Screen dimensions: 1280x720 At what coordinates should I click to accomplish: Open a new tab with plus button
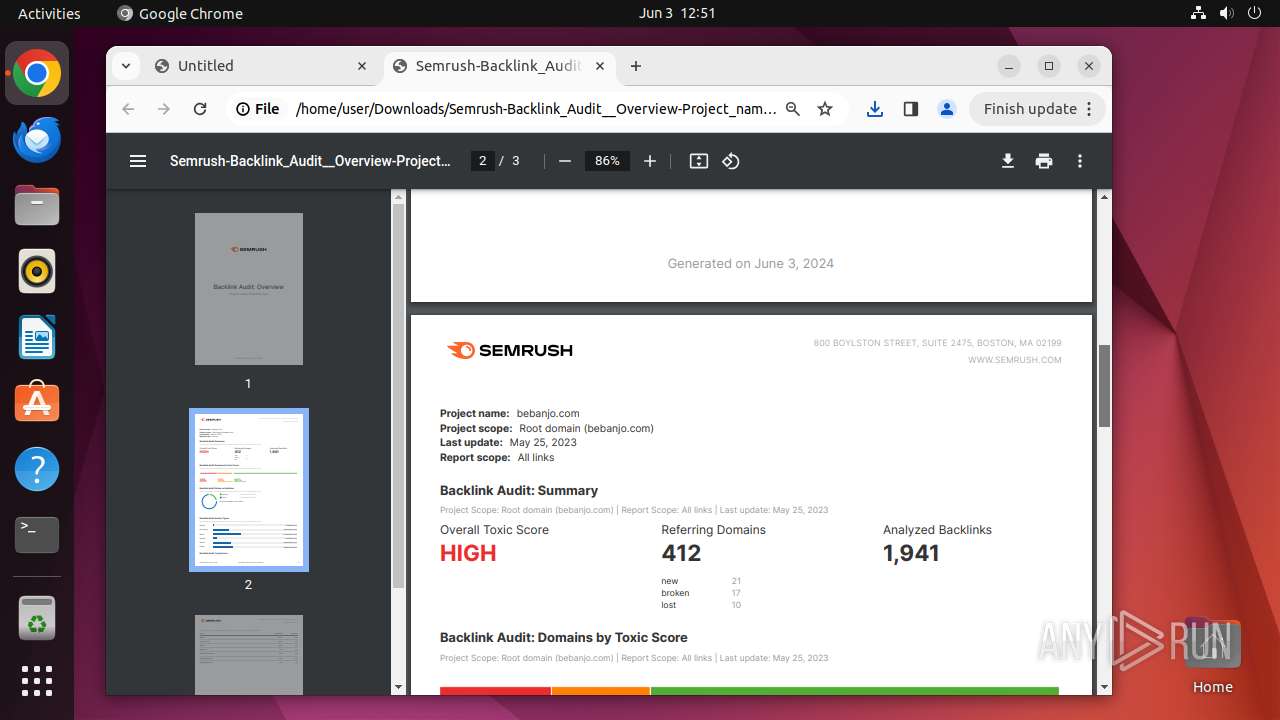pos(636,66)
